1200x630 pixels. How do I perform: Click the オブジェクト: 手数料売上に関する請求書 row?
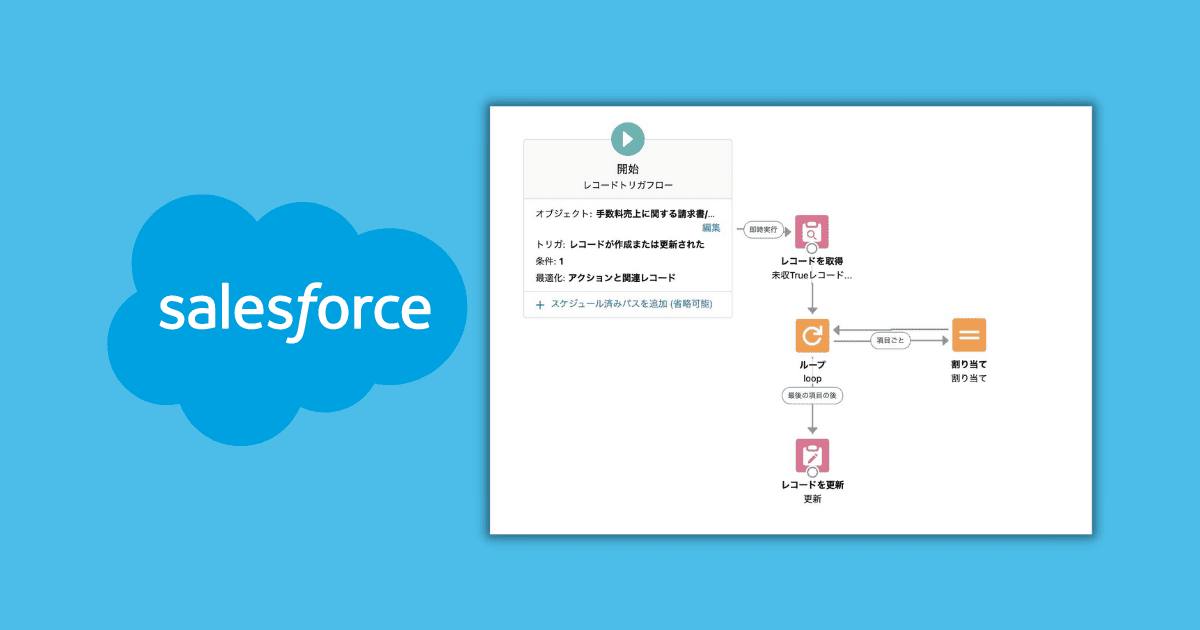click(x=625, y=214)
